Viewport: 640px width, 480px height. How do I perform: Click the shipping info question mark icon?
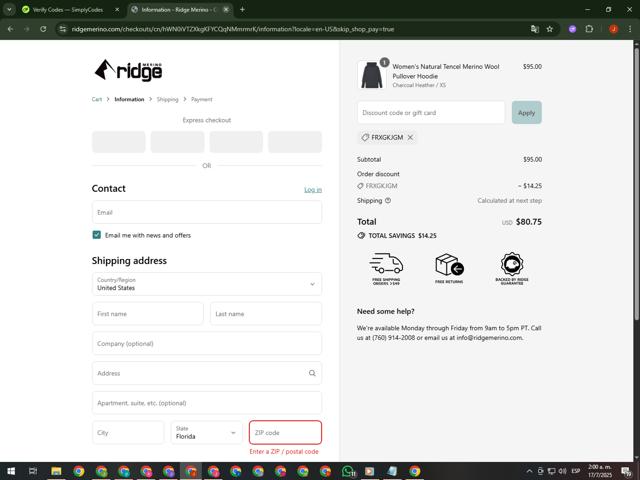388,200
